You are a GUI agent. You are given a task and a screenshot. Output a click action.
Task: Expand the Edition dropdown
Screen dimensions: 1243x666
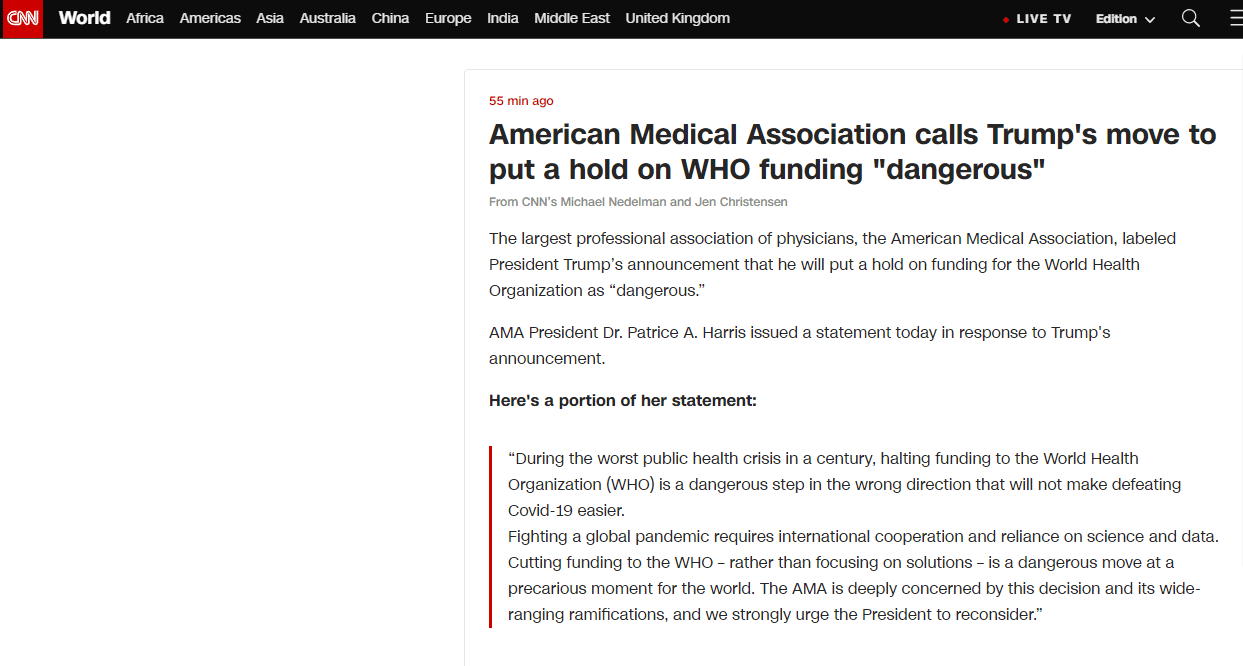coord(1125,19)
